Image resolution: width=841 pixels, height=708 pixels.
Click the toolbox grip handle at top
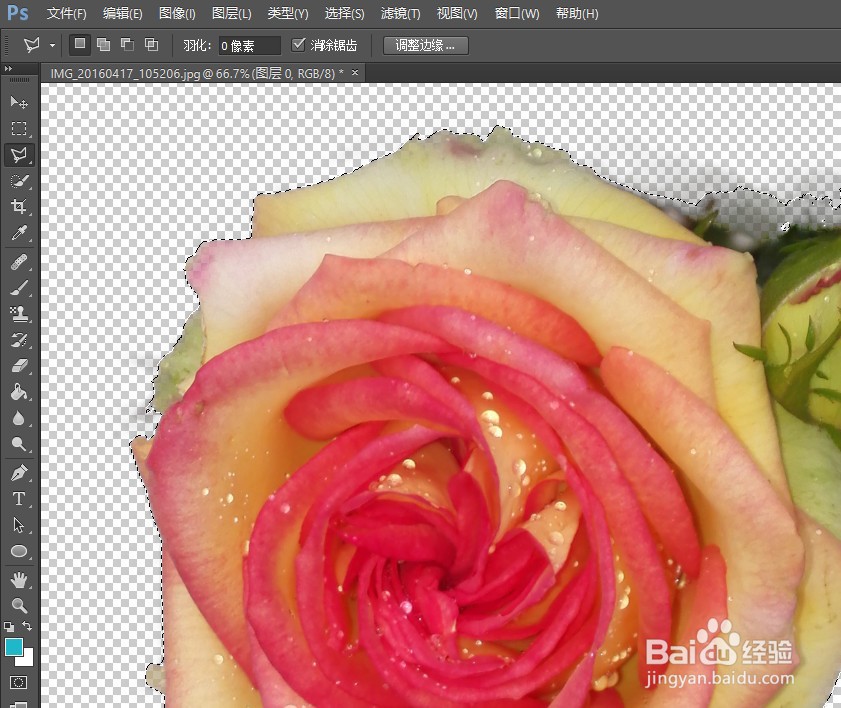click(x=20, y=79)
